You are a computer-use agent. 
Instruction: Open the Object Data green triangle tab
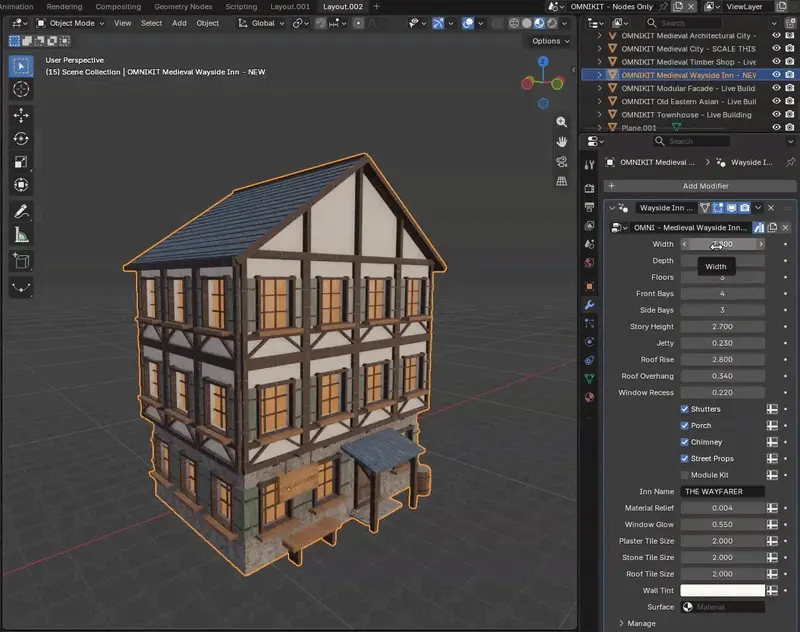589,378
